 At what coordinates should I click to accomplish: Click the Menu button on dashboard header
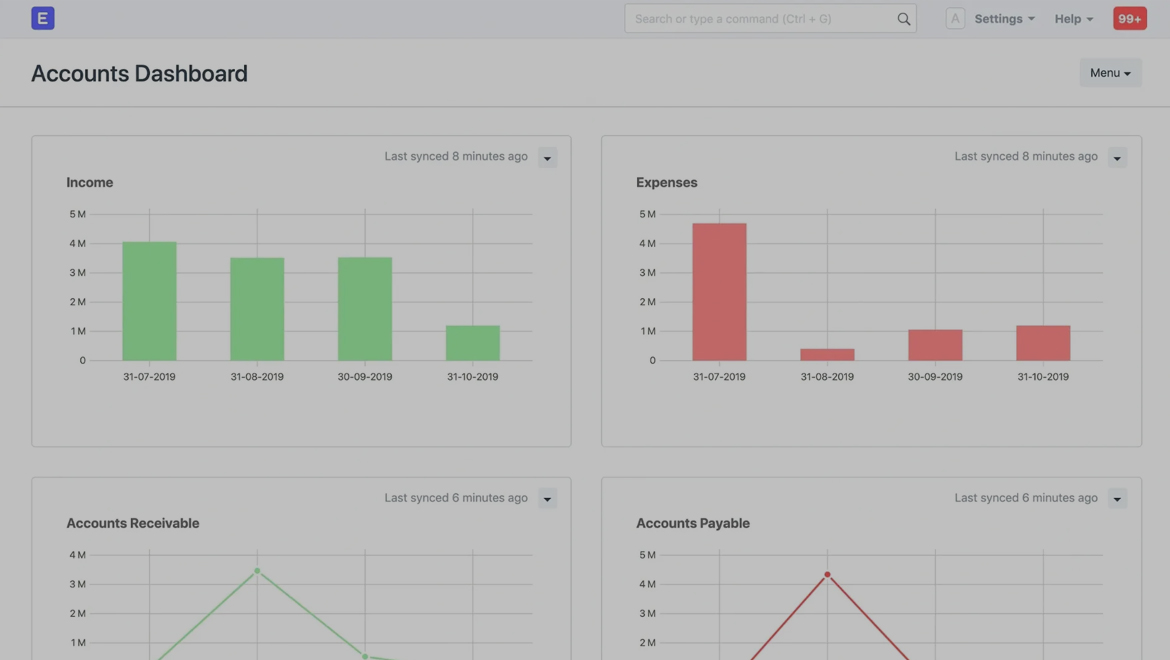(x=1110, y=73)
